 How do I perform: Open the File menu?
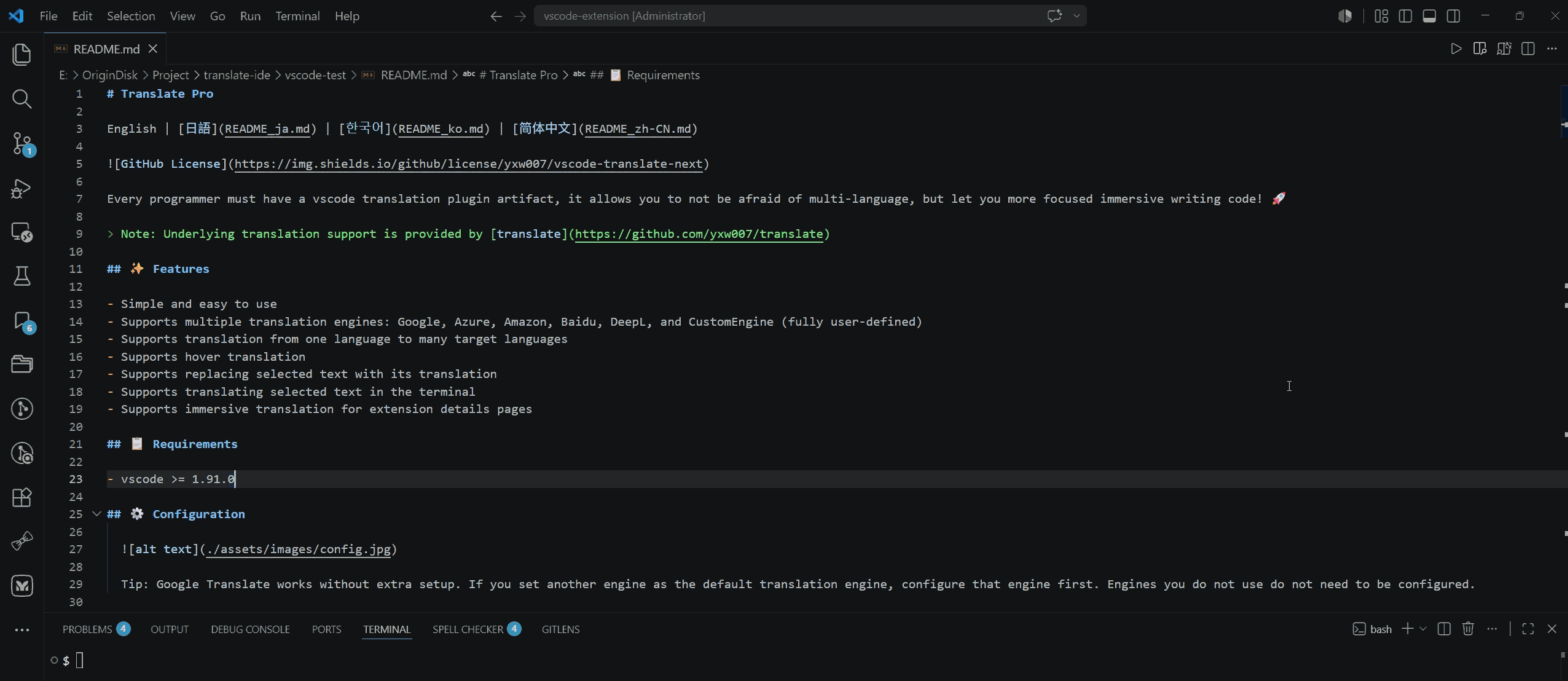(49, 16)
